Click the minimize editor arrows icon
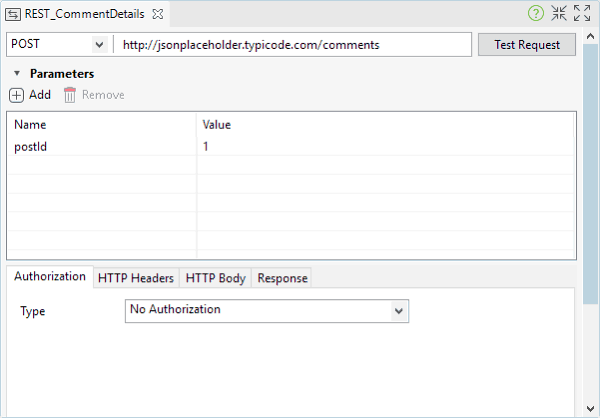600x418 pixels. (559, 13)
